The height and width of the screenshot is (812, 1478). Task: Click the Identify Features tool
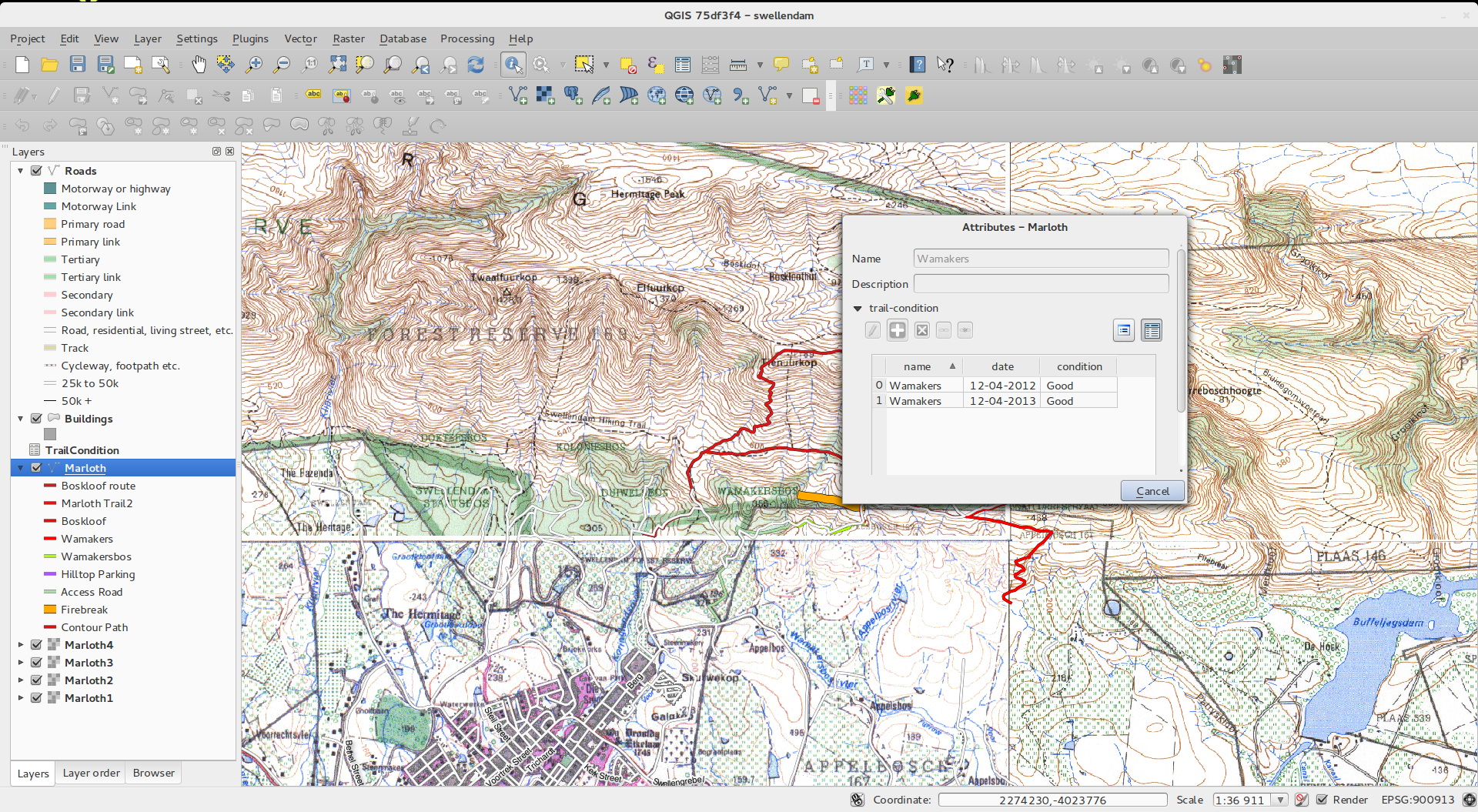click(513, 65)
